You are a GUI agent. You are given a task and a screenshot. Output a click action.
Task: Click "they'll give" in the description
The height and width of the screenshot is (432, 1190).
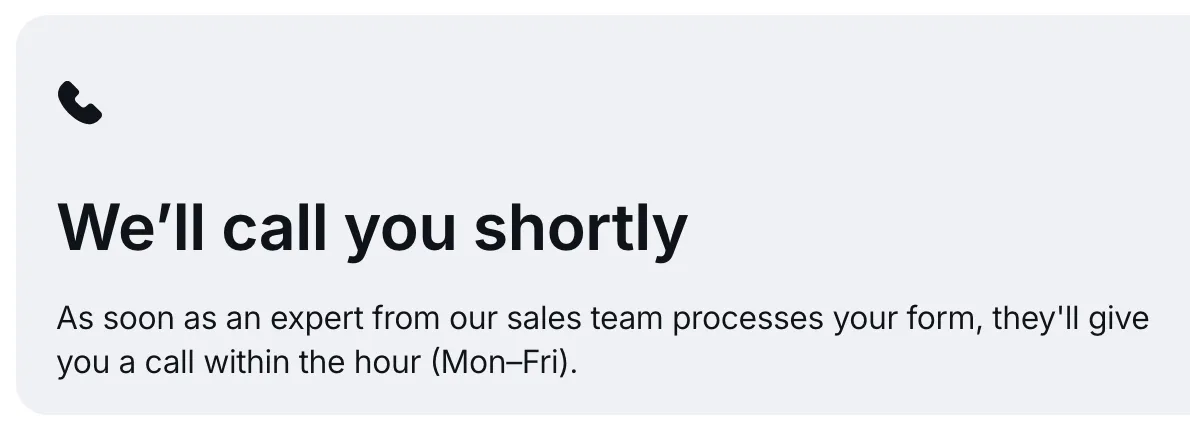point(1071,320)
